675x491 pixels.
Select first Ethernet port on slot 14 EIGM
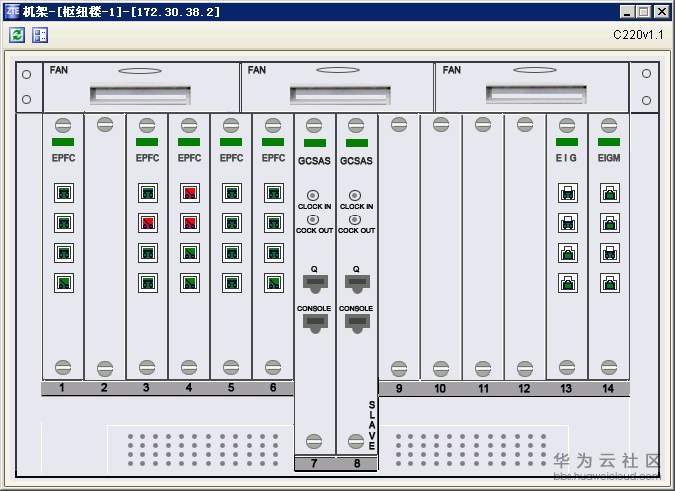point(610,193)
